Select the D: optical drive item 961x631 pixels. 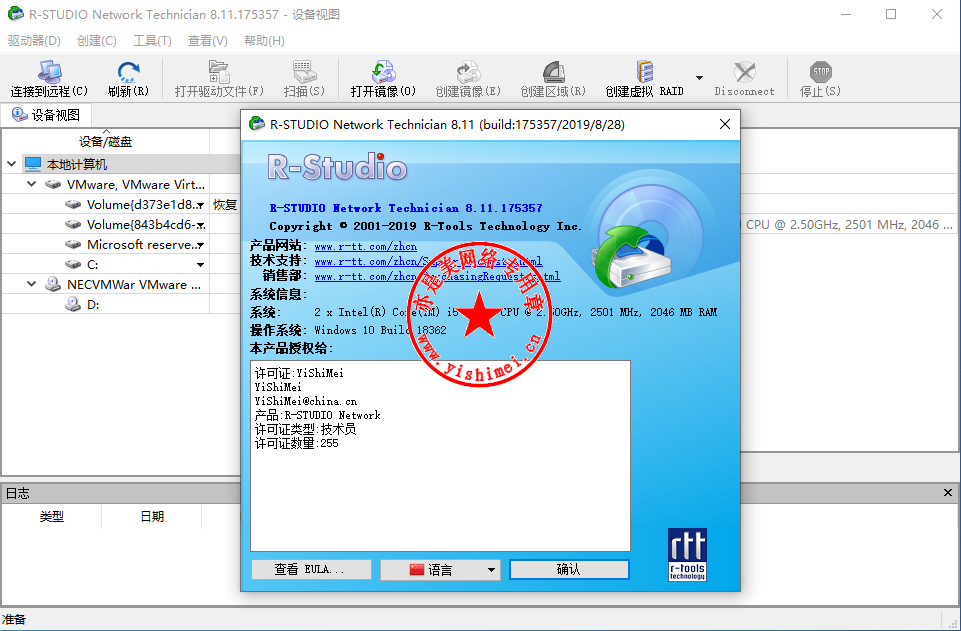click(x=93, y=304)
